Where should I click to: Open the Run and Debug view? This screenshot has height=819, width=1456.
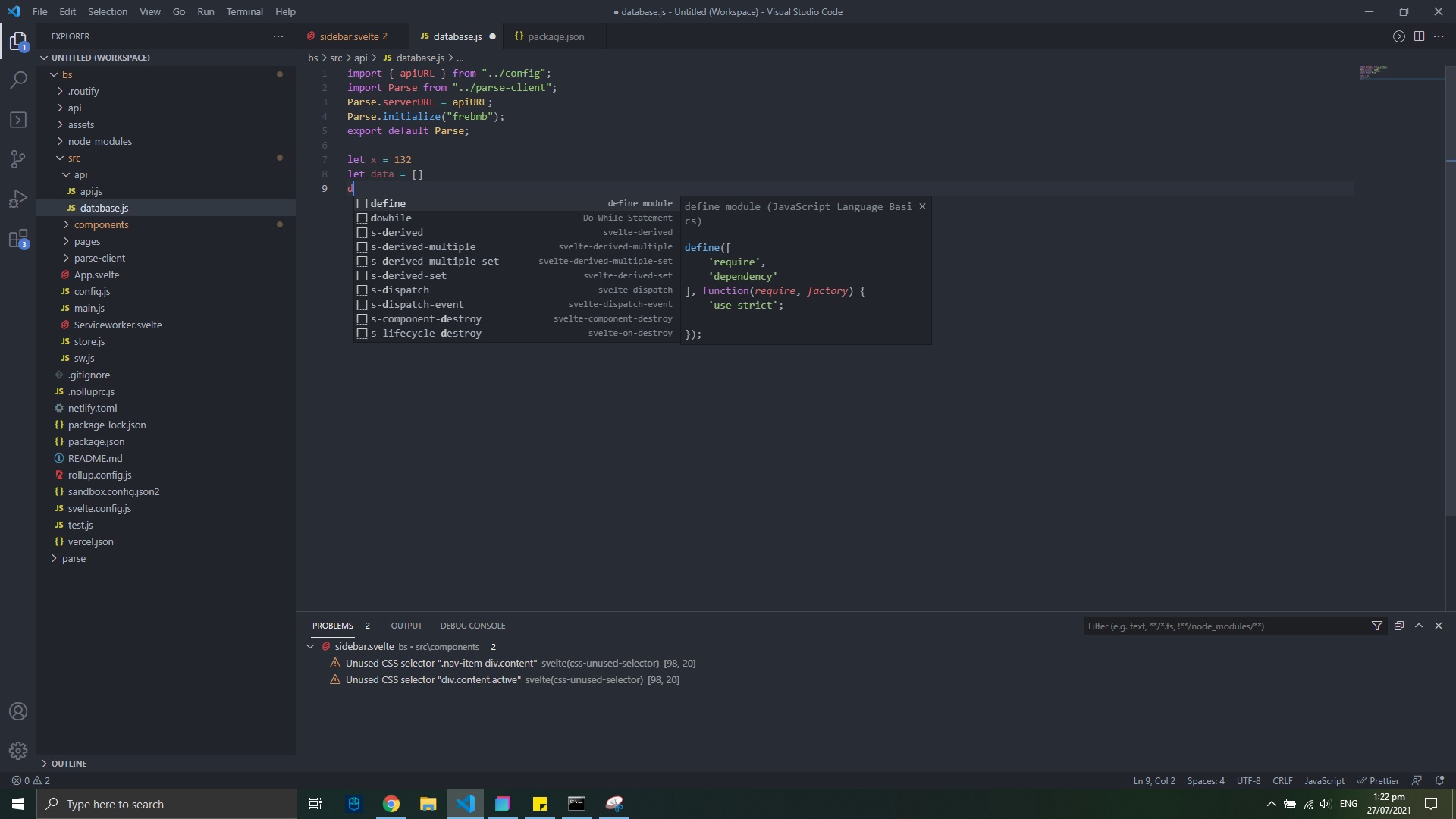point(17,198)
